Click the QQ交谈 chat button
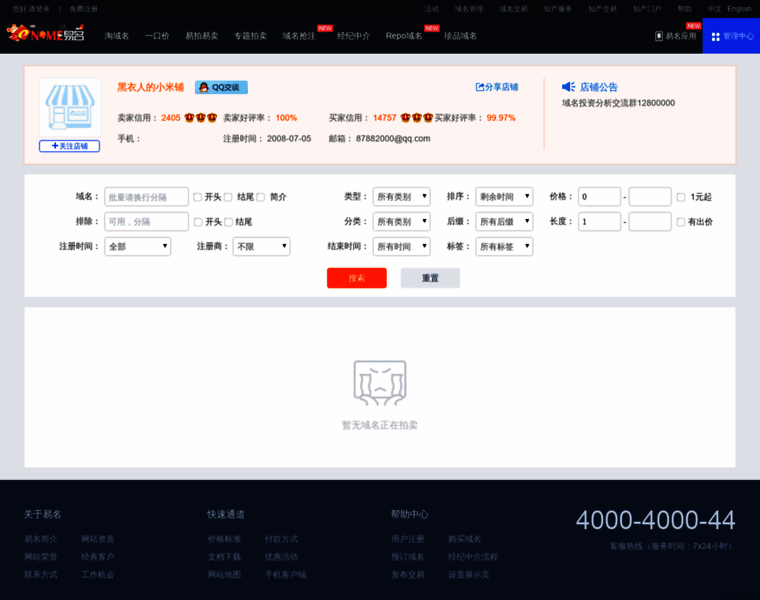The image size is (760, 600). (222, 87)
